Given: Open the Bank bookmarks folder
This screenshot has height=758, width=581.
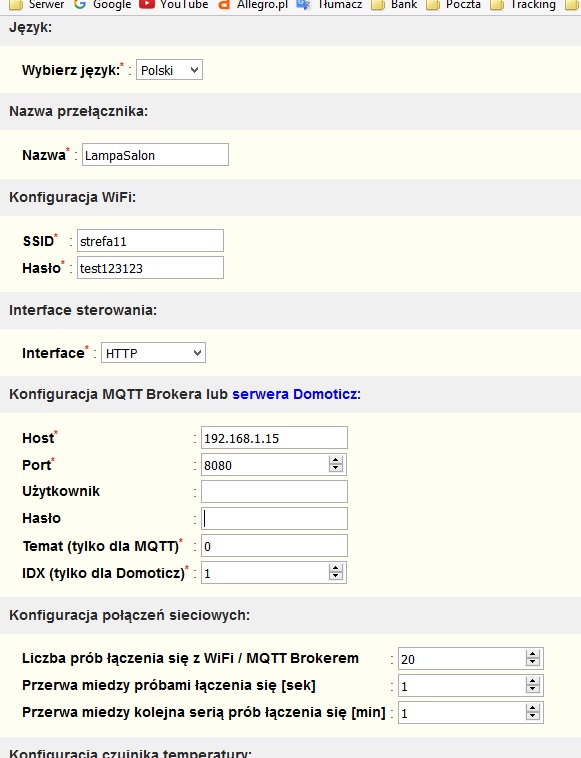Looking at the screenshot, I should 396,5.
